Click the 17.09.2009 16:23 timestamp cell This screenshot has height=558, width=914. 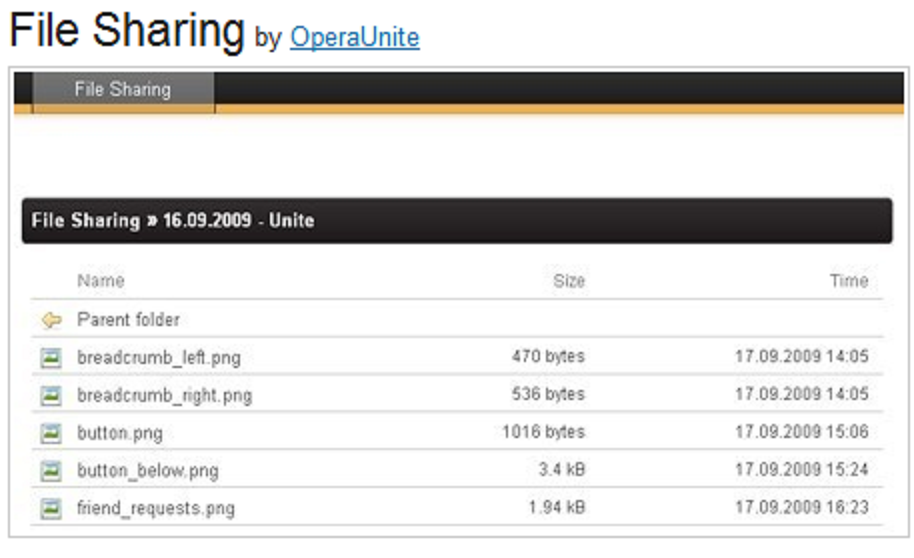click(x=802, y=508)
